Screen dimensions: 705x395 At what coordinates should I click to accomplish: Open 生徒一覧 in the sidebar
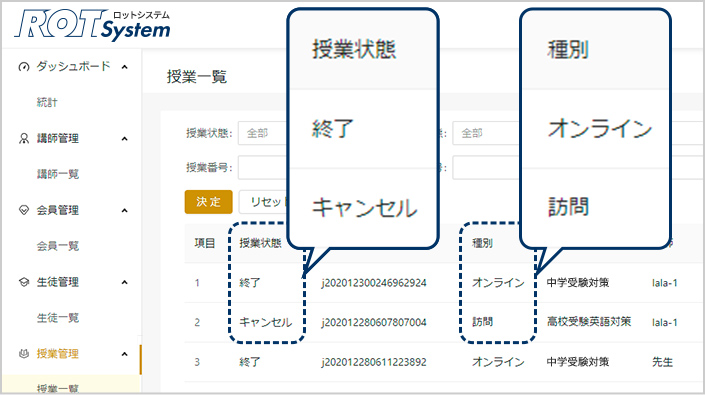(x=58, y=318)
